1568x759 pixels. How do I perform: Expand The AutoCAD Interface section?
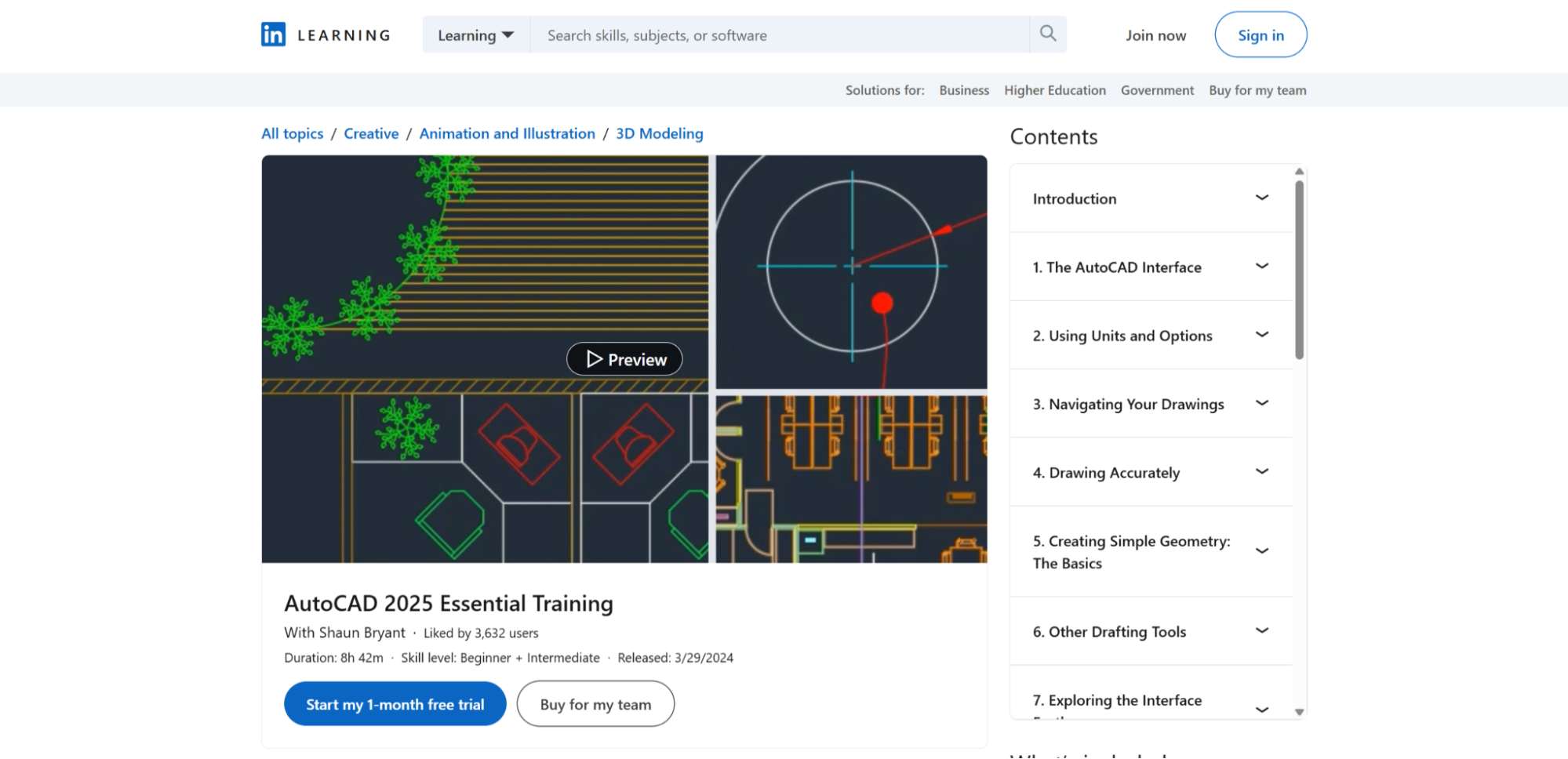[x=1151, y=267]
